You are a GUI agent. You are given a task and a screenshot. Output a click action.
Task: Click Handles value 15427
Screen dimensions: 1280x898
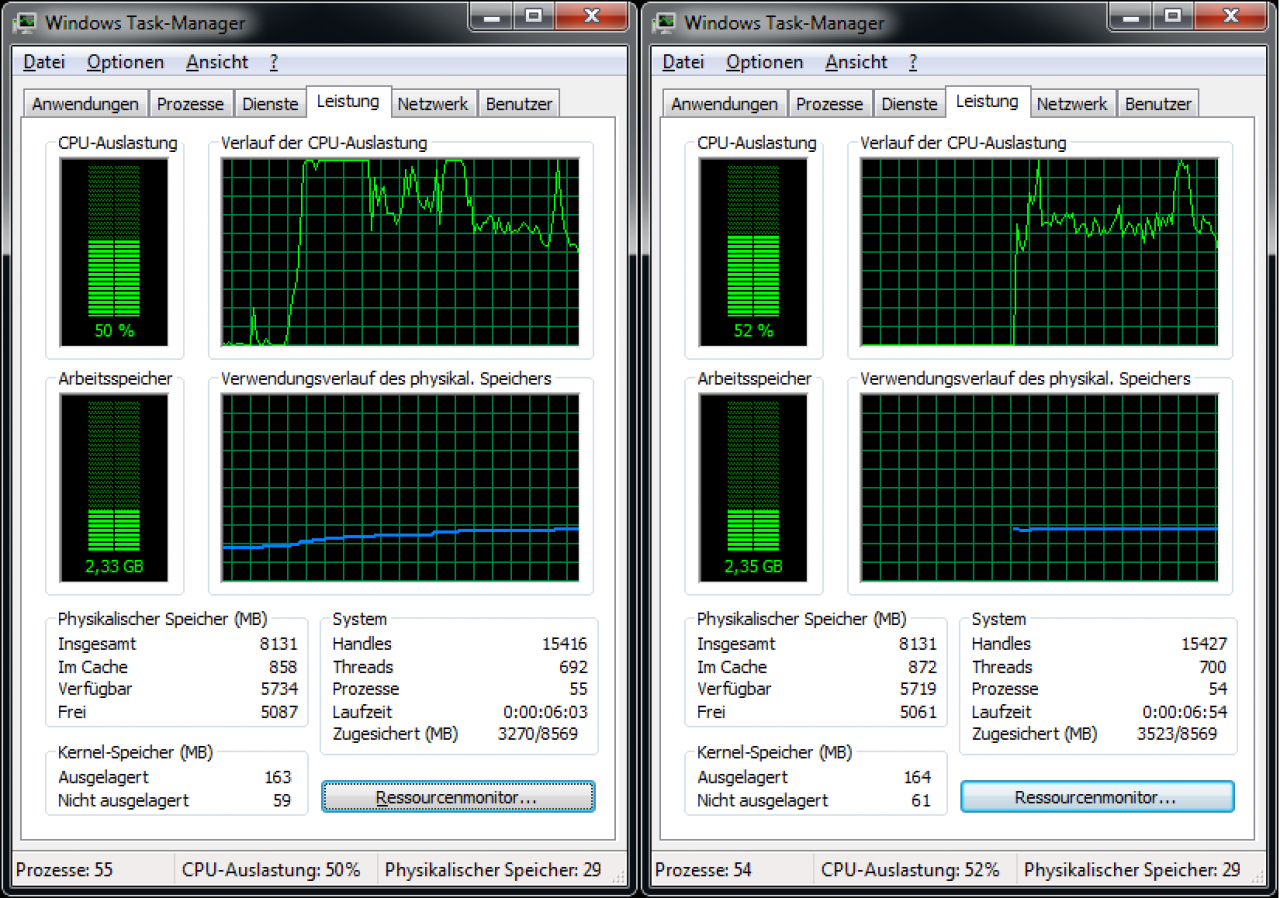(1203, 644)
